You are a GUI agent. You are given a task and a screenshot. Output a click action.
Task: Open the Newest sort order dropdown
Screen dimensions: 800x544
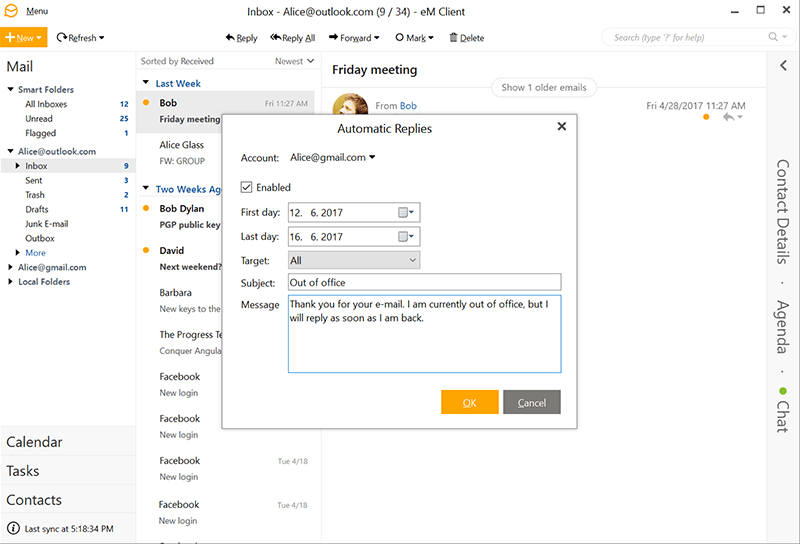pos(294,61)
